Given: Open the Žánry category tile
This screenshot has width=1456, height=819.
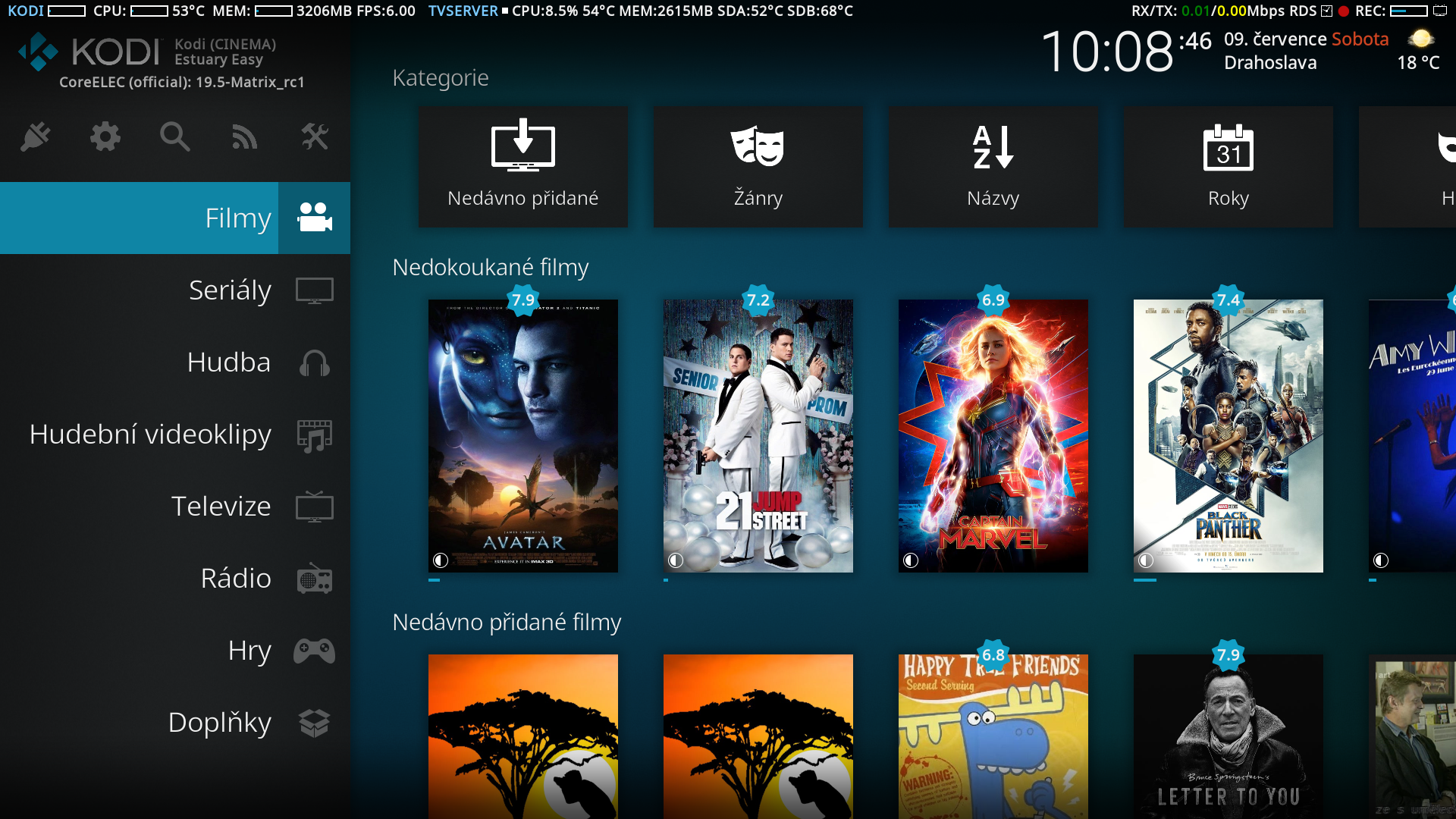Looking at the screenshot, I should click(x=758, y=167).
